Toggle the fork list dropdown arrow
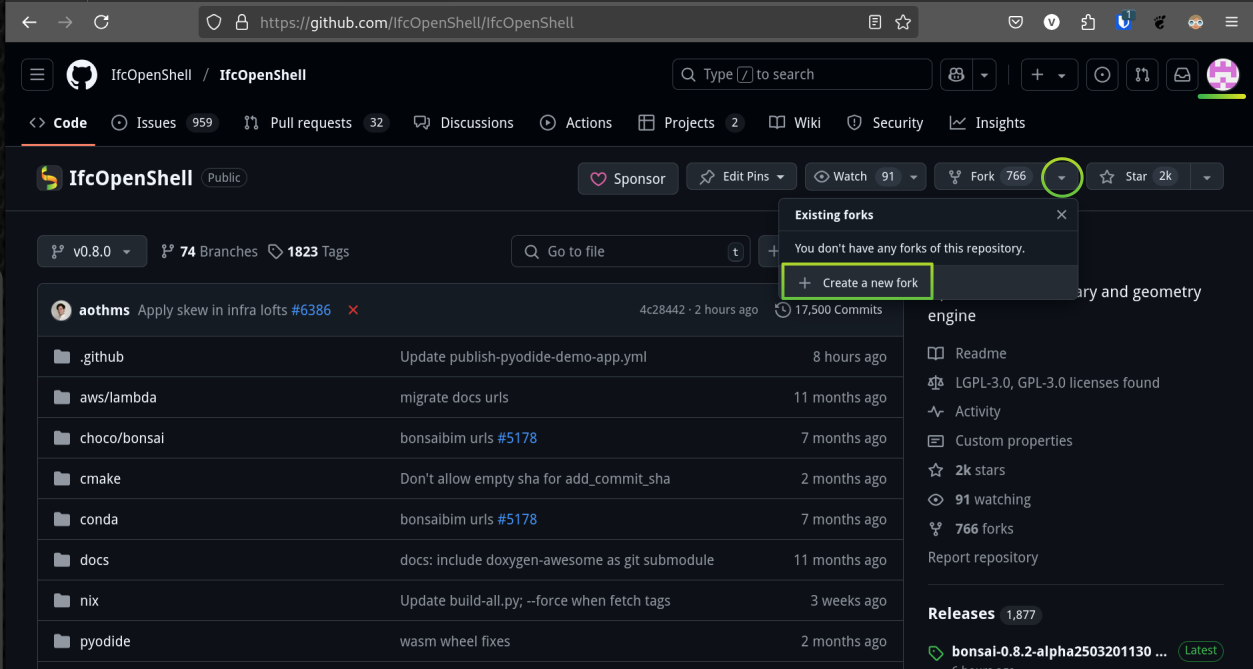 coord(1061,178)
